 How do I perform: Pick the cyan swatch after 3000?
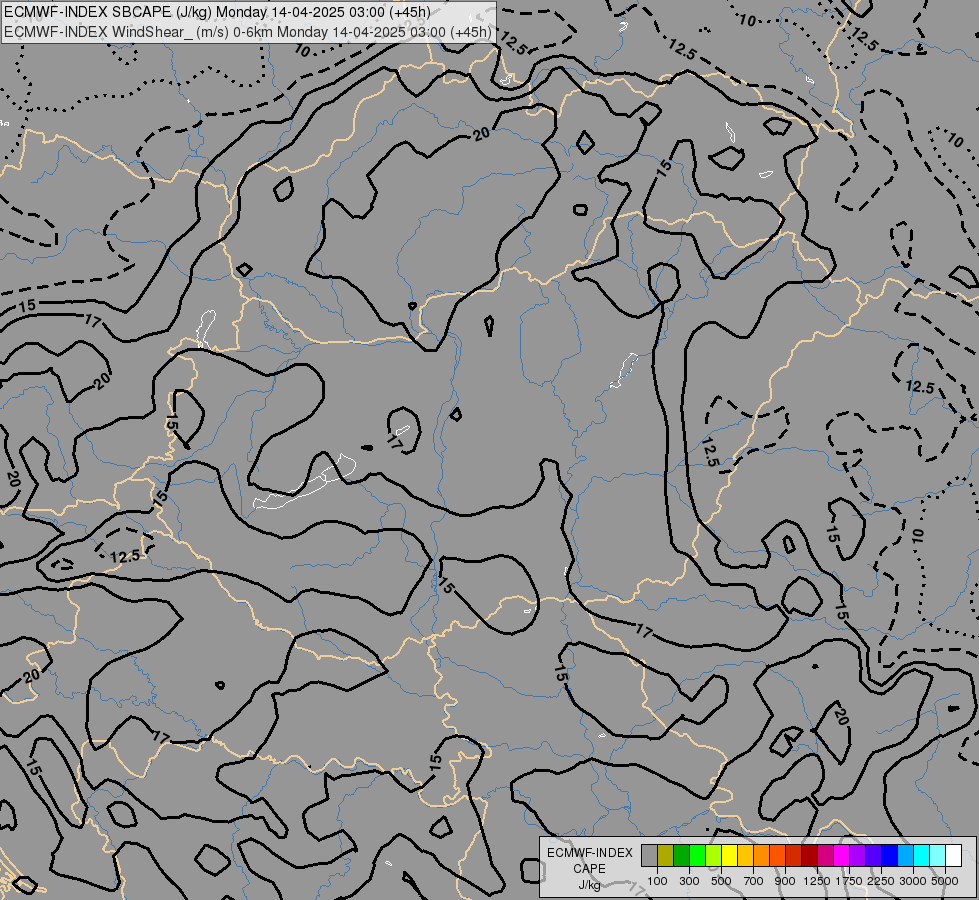(x=922, y=856)
